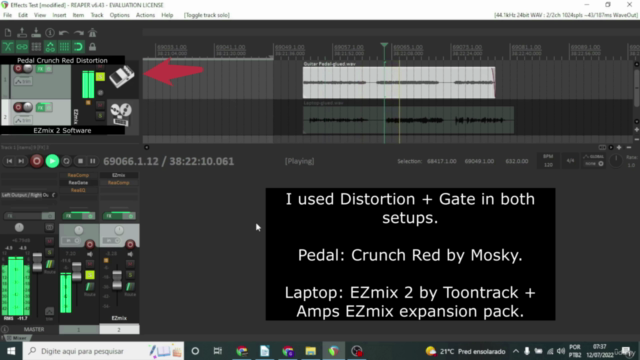This screenshot has height=360, width=640.
Task: Open the Track menu
Action: click(x=97, y=15)
